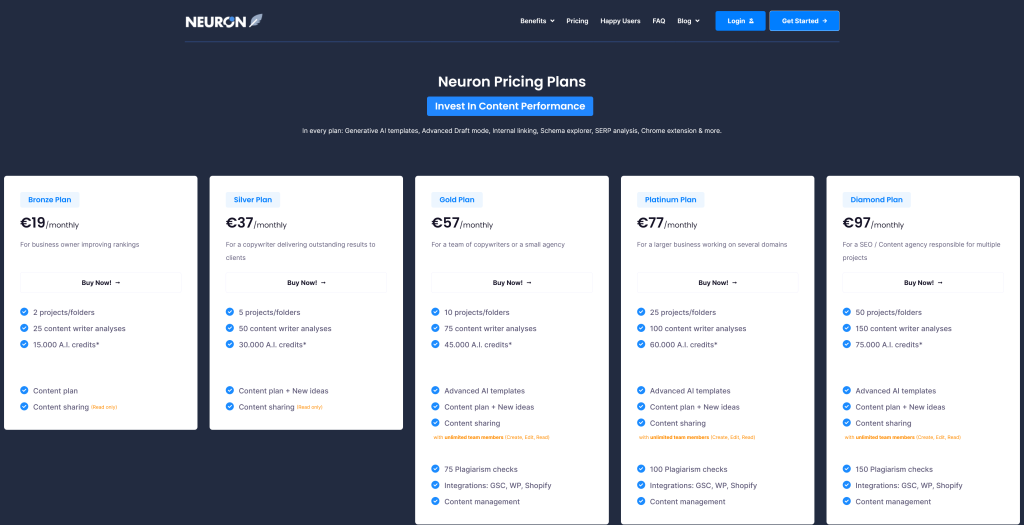1024x525 pixels.
Task: Click checkmark icon next to Silver '30.000 A.I. credits'
Action: [230, 344]
